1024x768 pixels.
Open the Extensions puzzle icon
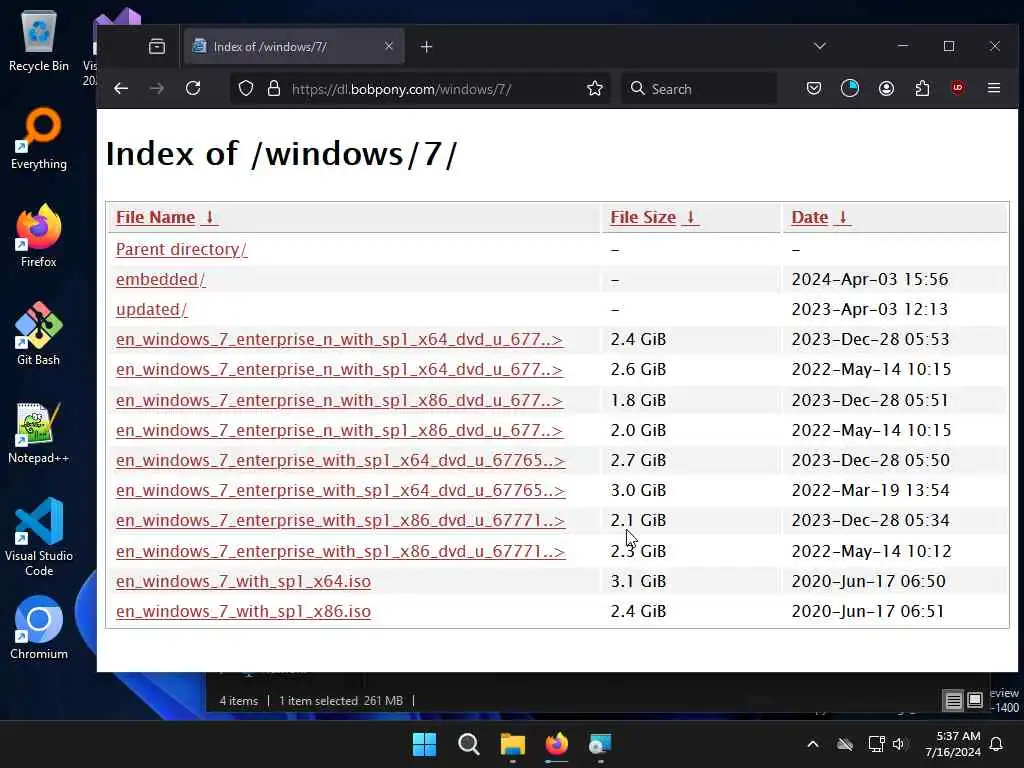coord(922,88)
